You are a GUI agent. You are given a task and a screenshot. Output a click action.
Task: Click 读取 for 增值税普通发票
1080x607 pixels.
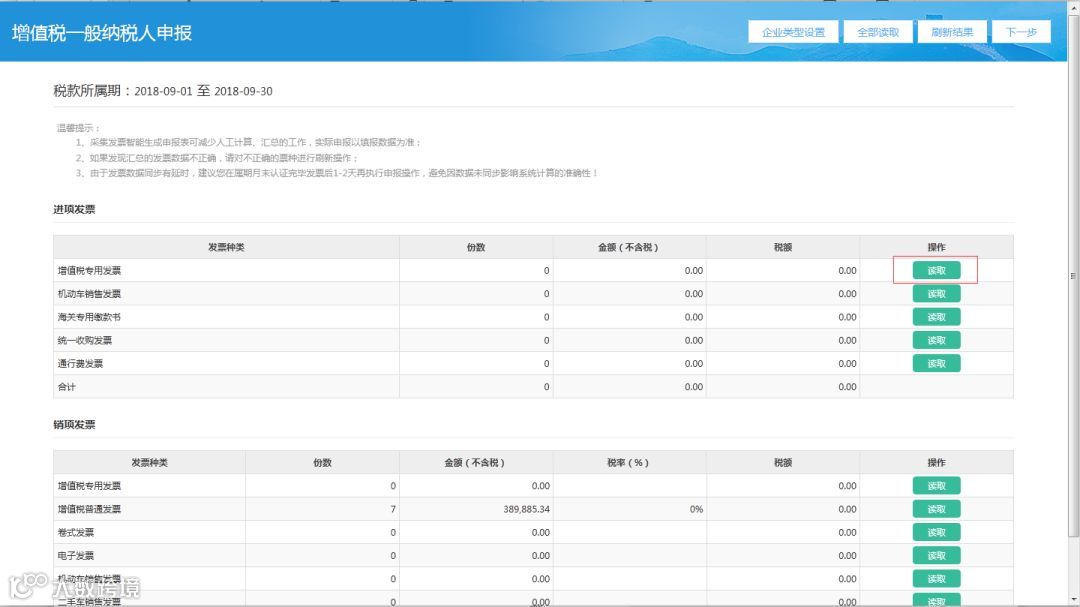tap(936, 509)
